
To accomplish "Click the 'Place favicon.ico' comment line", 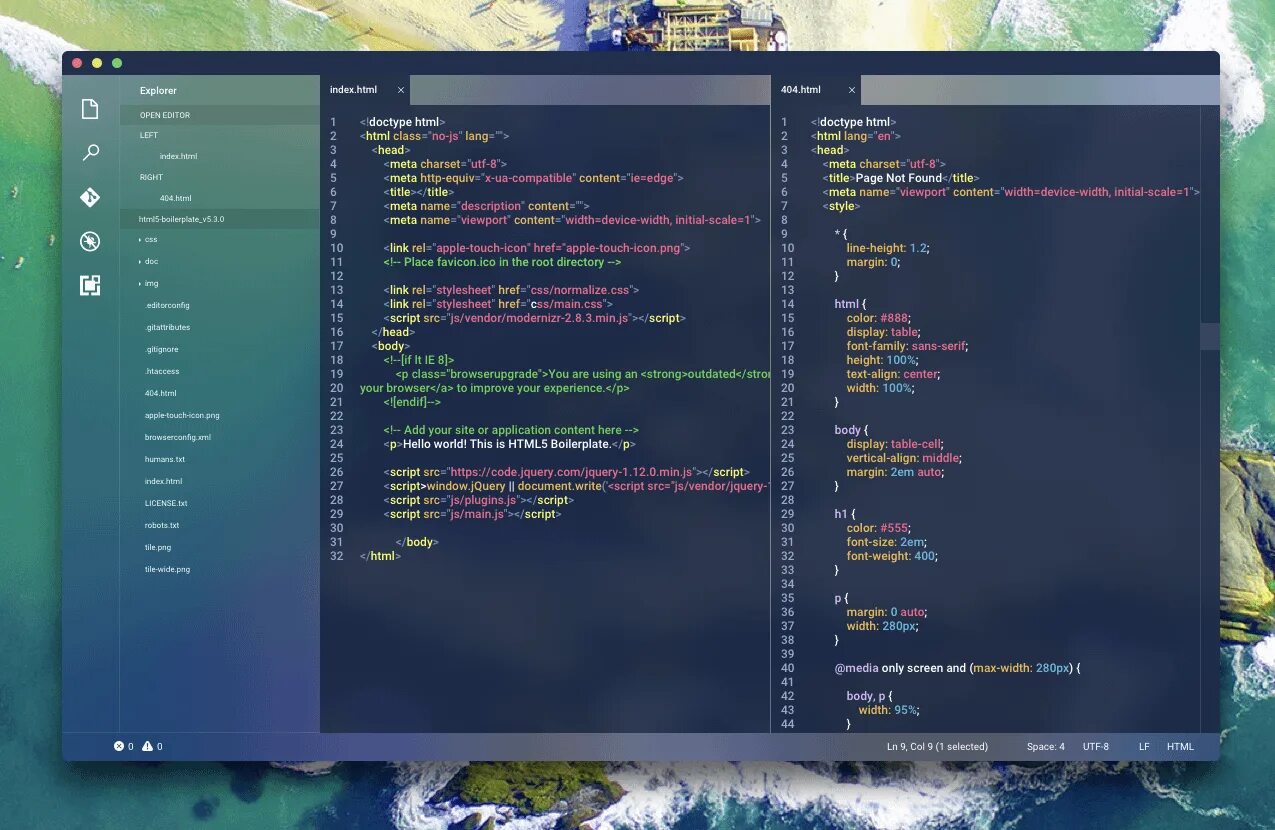I will 502,262.
